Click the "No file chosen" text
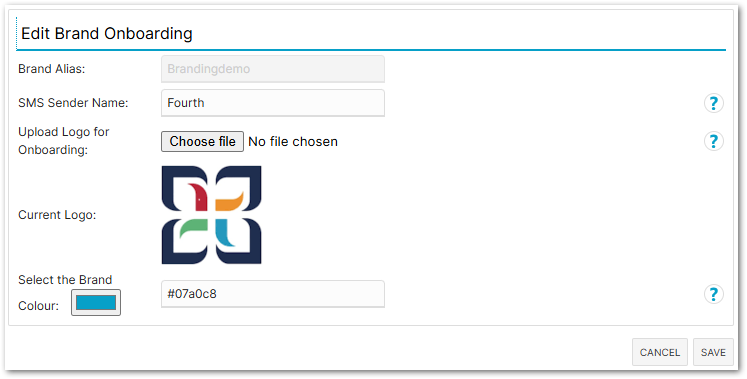The width and height of the screenshot is (747, 379). (293, 141)
